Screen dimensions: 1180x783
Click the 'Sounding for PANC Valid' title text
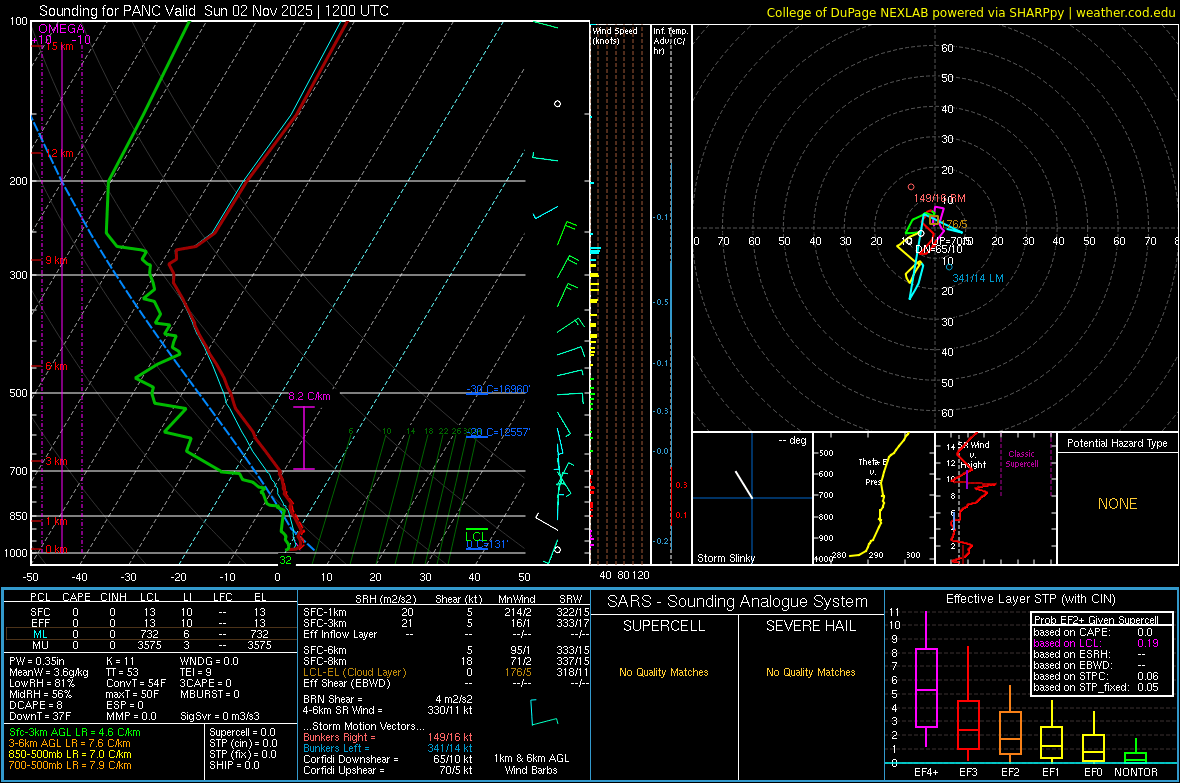click(x=119, y=11)
